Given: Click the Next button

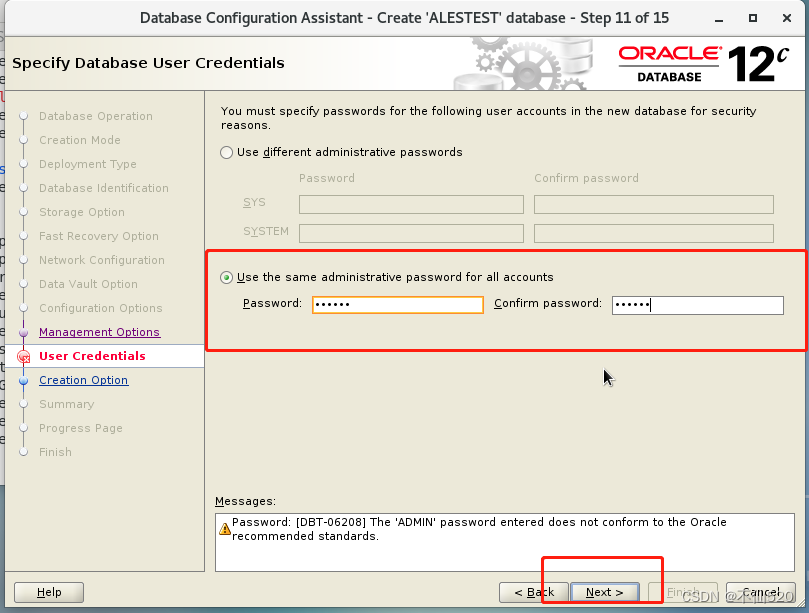Looking at the screenshot, I should [605, 592].
